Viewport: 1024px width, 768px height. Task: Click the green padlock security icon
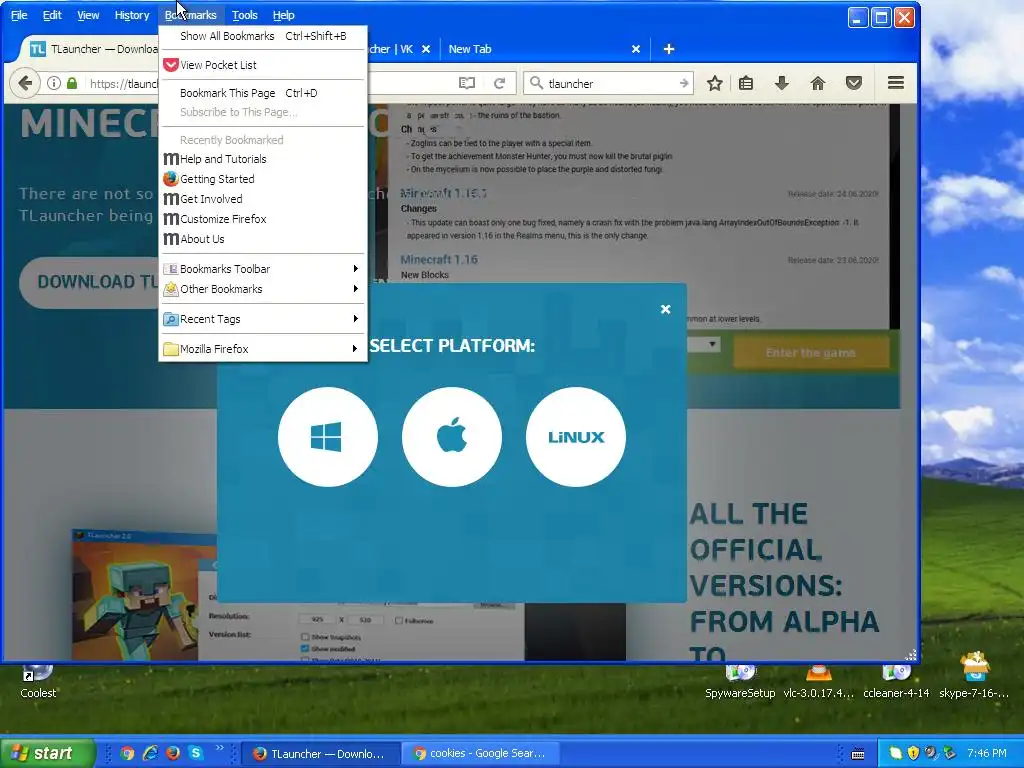point(72,83)
